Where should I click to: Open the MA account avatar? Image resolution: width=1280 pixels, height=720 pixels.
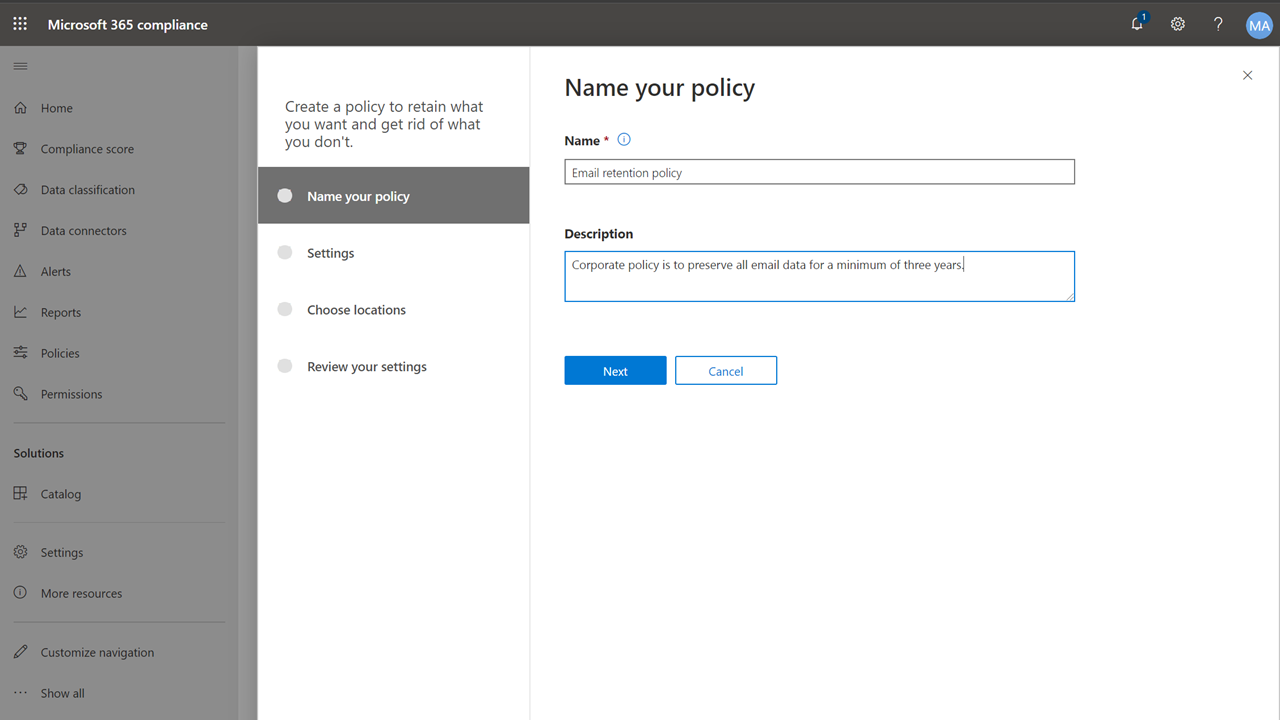point(1259,25)
